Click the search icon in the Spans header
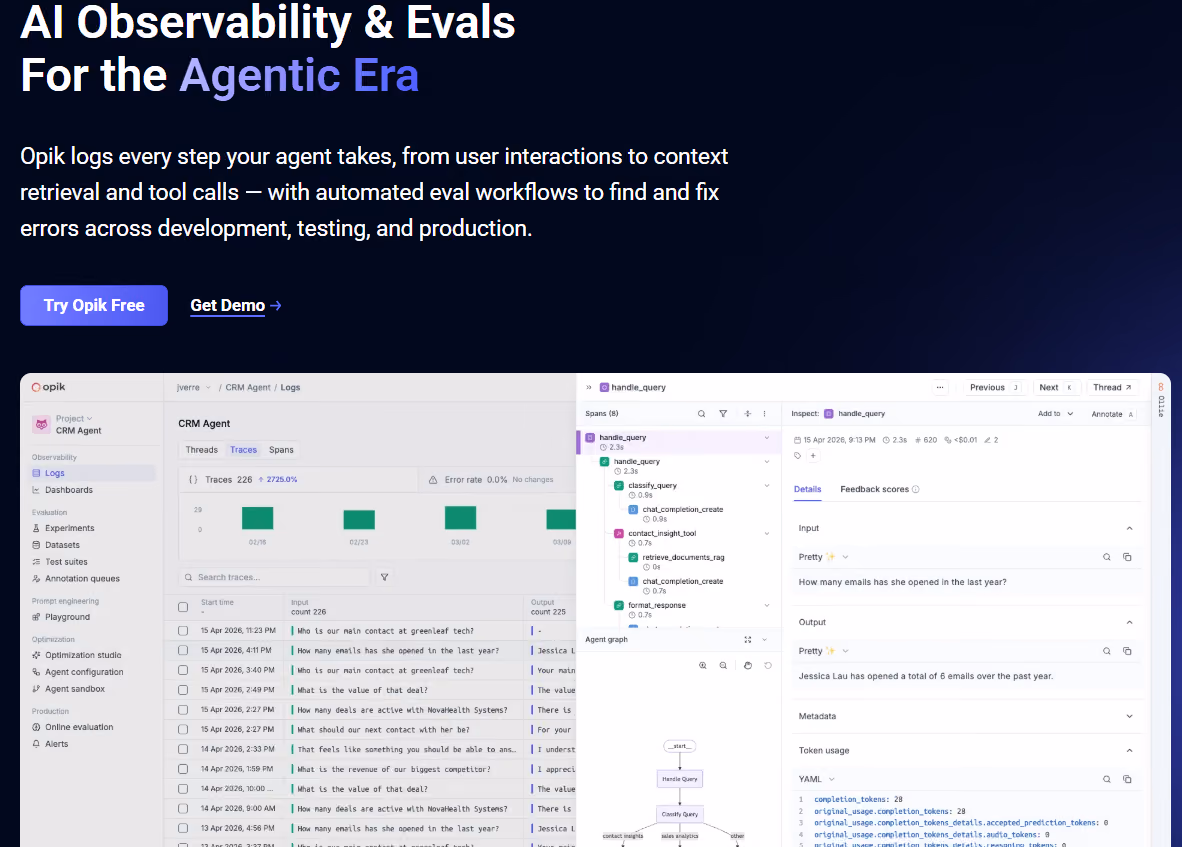The height and width of the screenshot is (847, 1182). click(701, 414)
